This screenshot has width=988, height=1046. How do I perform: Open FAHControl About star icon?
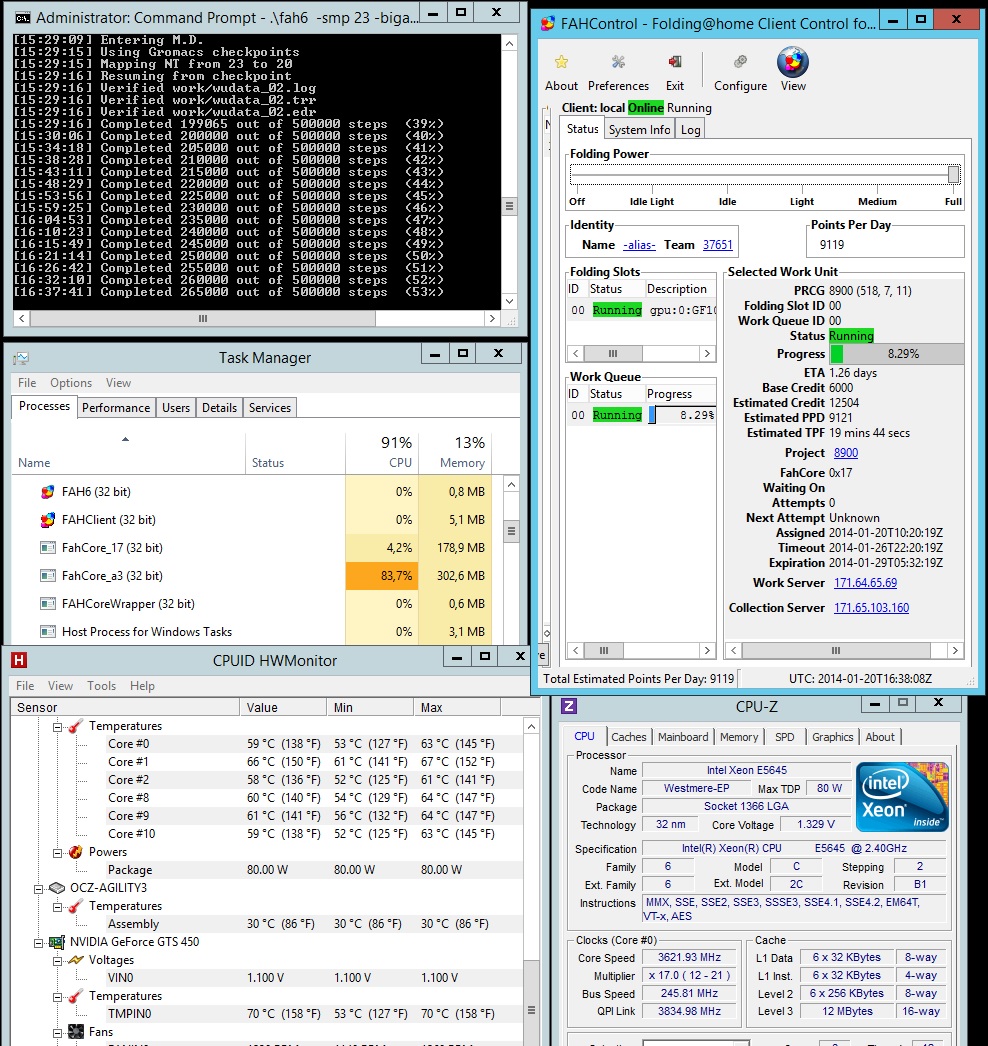click(561, 62)
